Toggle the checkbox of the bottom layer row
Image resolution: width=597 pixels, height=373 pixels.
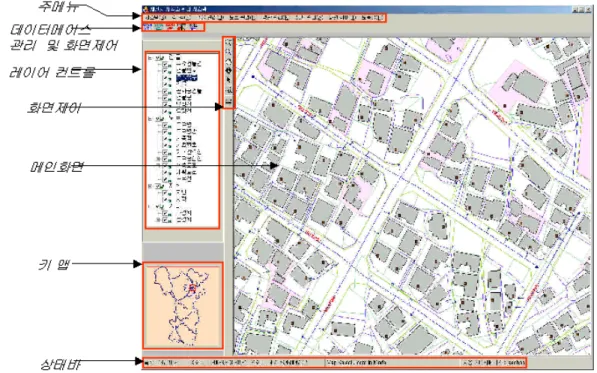pos(166,219)
